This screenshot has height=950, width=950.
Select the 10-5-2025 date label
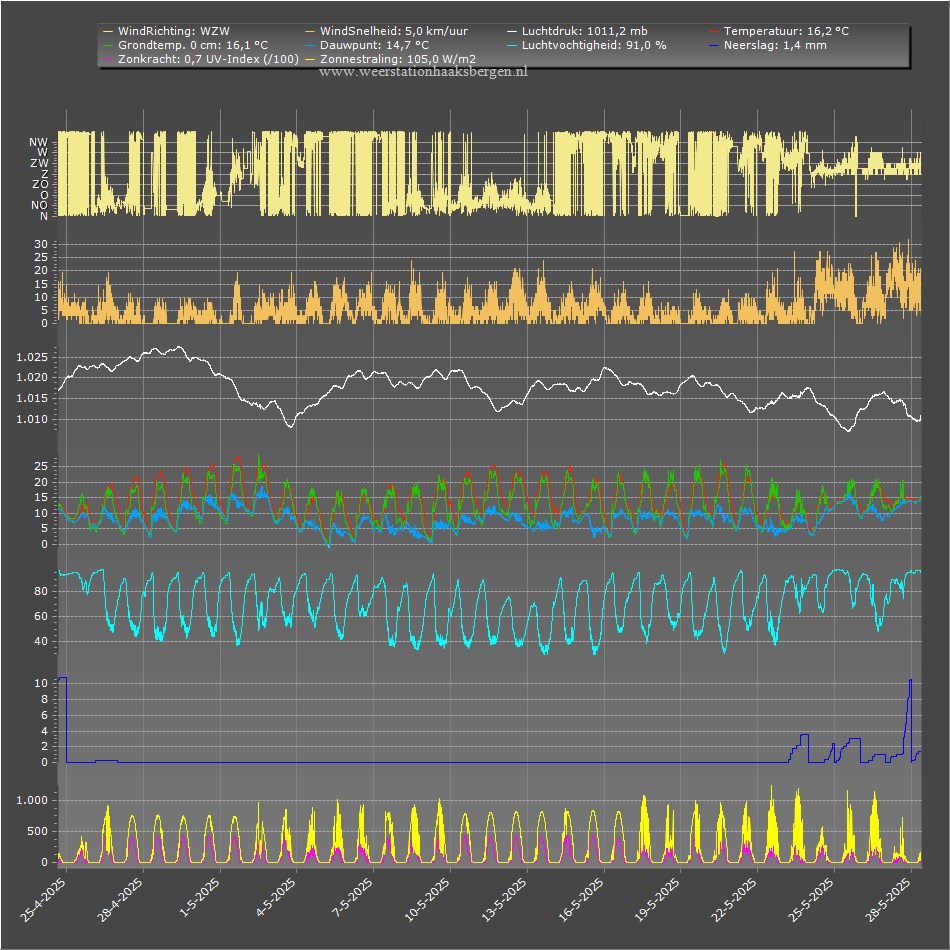tap(427, 900)
